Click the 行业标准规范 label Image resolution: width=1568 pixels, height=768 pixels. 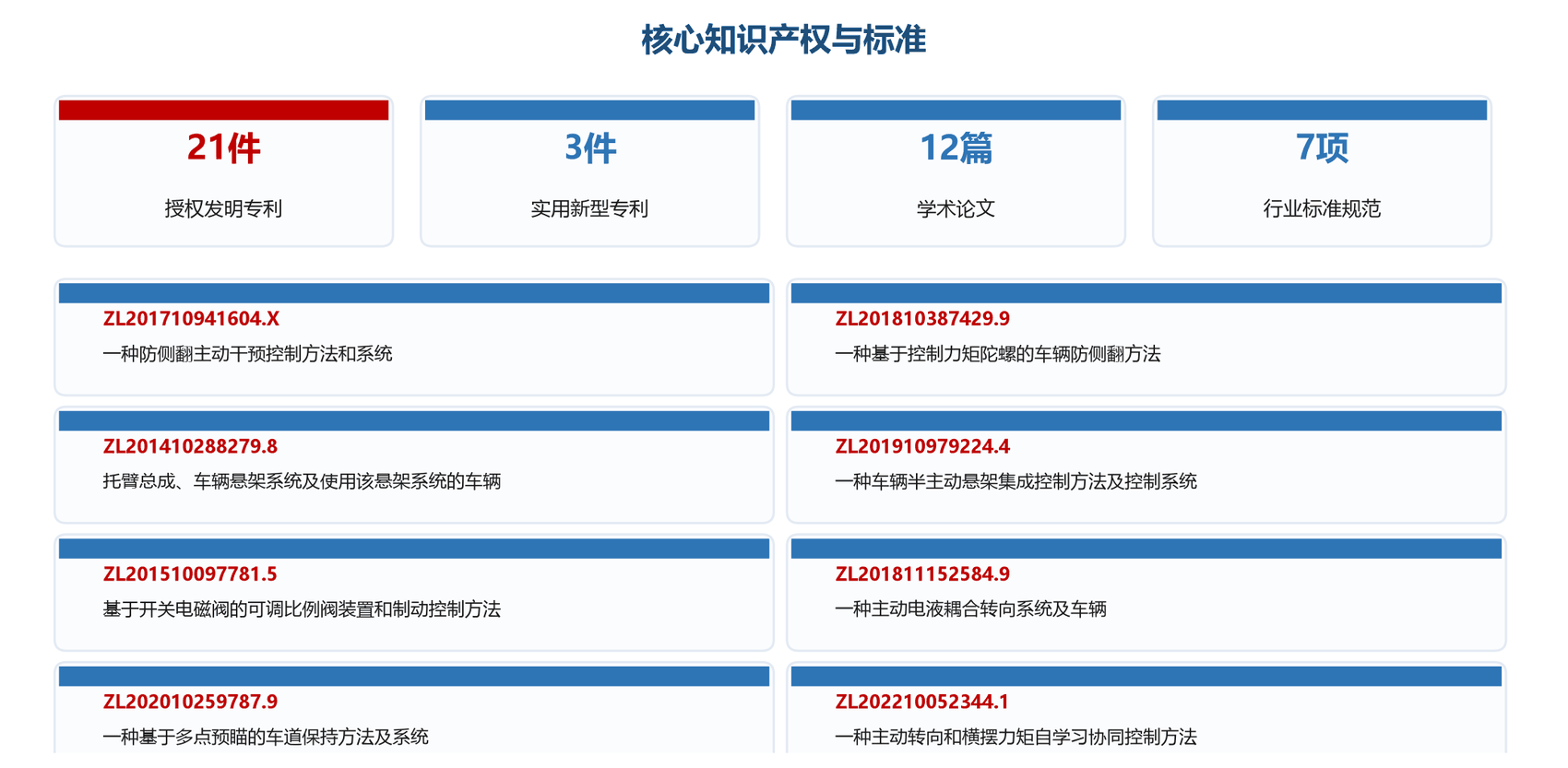click(x=1322, y=208)
